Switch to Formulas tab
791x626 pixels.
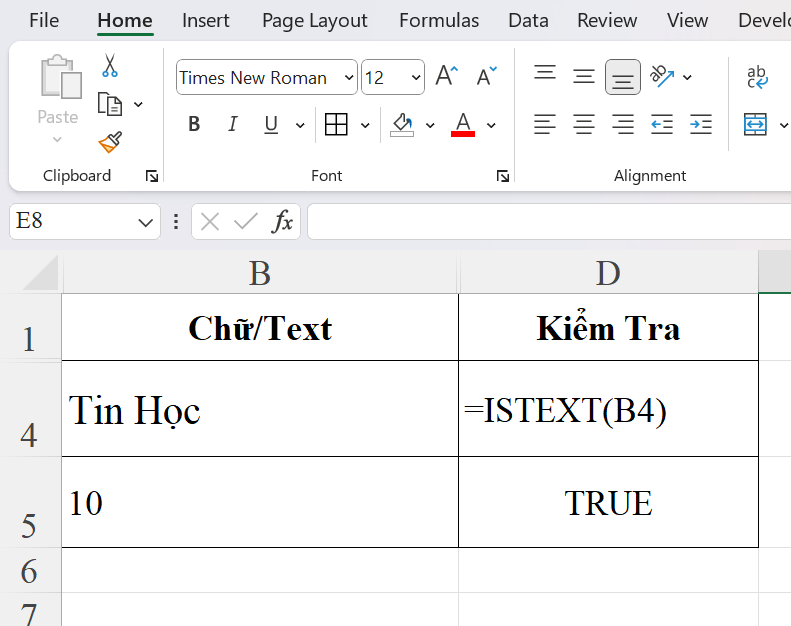pos(439,21)
